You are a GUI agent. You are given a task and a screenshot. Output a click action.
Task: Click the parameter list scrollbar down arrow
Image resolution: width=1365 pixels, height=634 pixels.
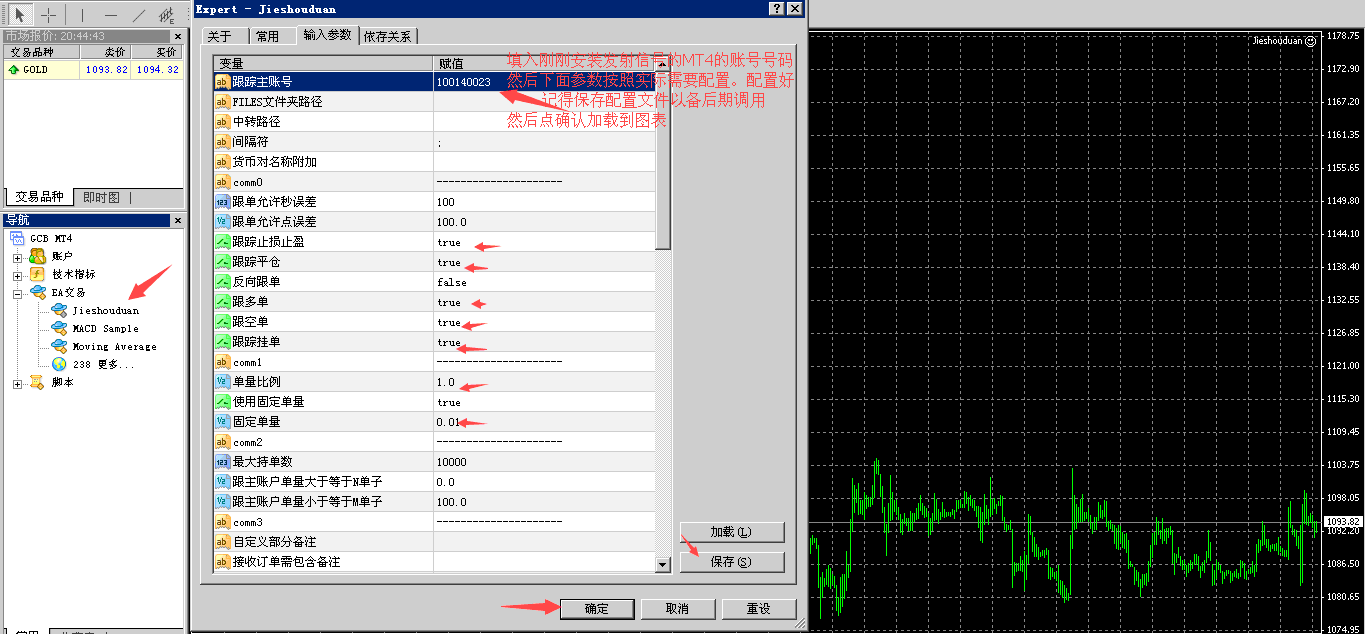(662, 565)
